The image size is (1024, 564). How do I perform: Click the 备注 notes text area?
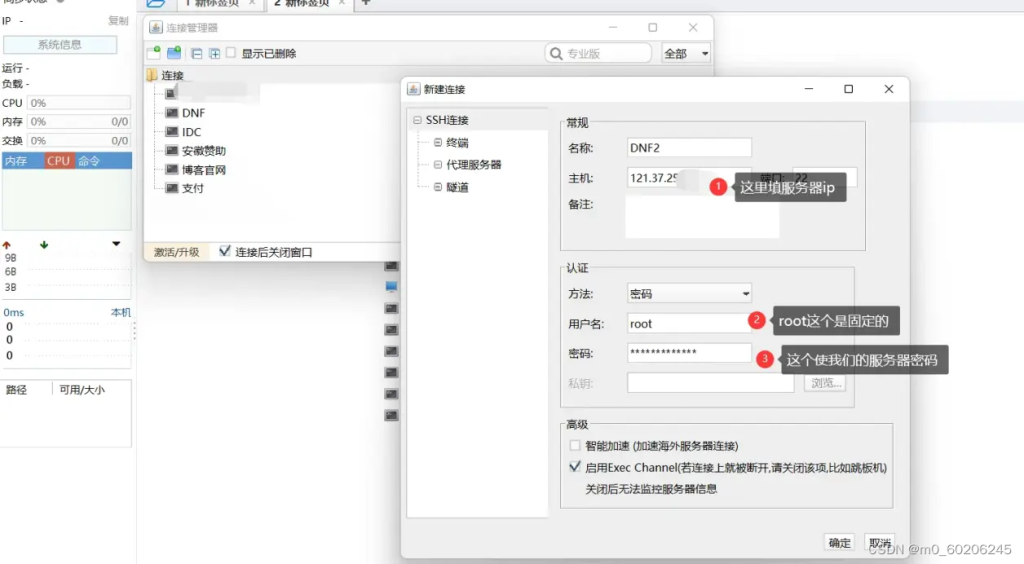coord(702,217)
